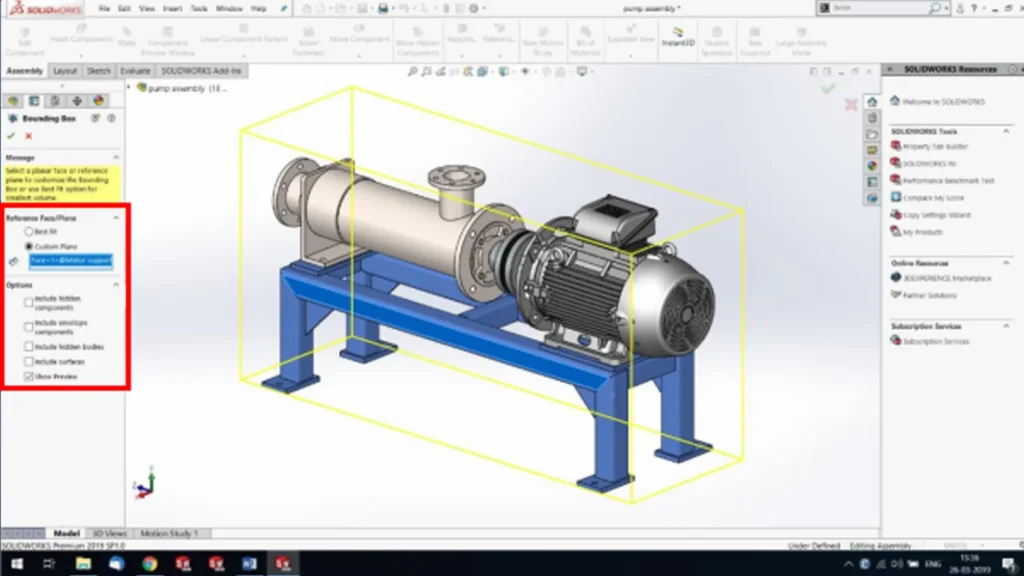Collapse the Reference Face/Plane section

pos(116,217)
